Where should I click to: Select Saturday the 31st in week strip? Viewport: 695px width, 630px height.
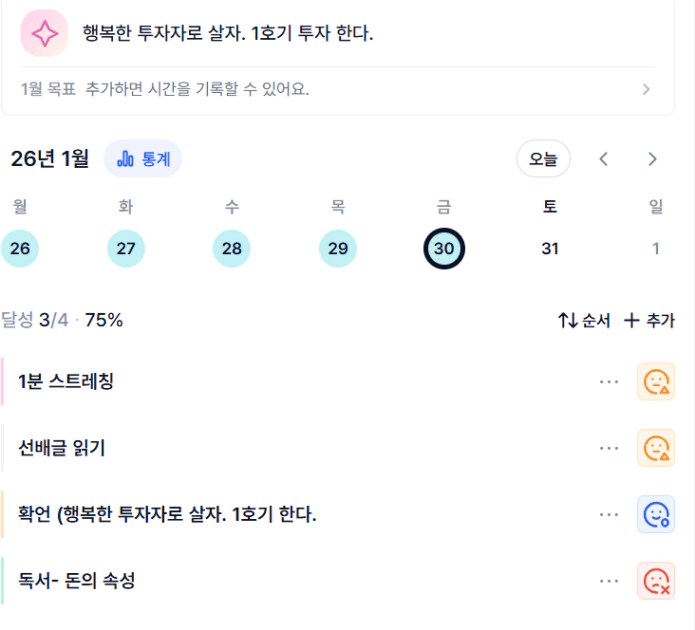[x=550, y=248]
